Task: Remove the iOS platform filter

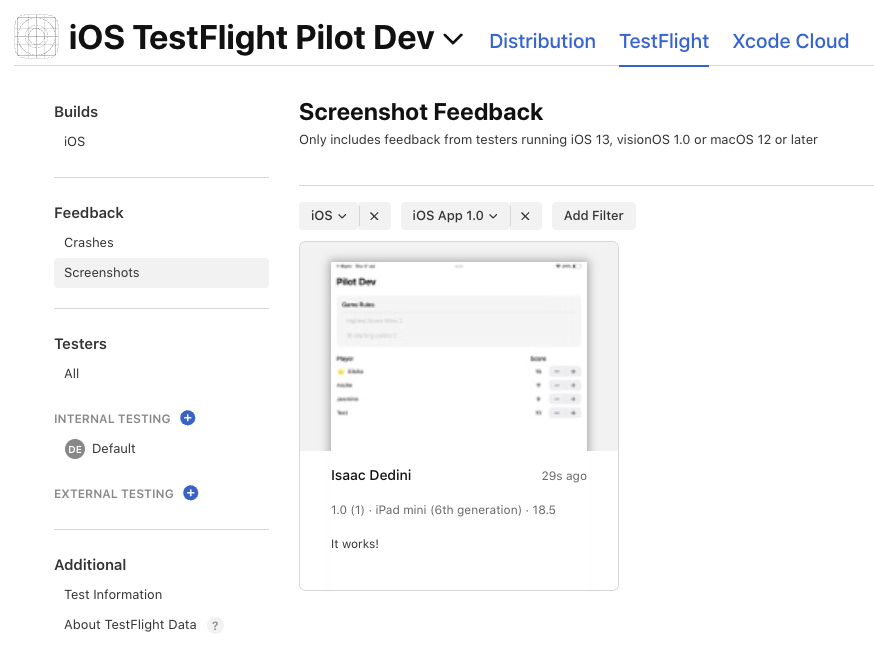Action: coord(374,216)
